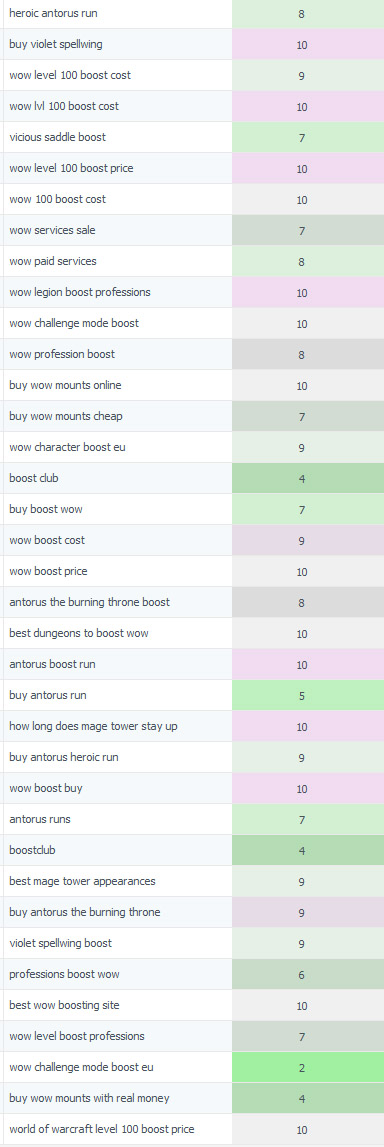Click the 'boostclub' keyword row
The width and height of the screenshot is (384, 1147).
click(x=193, y=850)
